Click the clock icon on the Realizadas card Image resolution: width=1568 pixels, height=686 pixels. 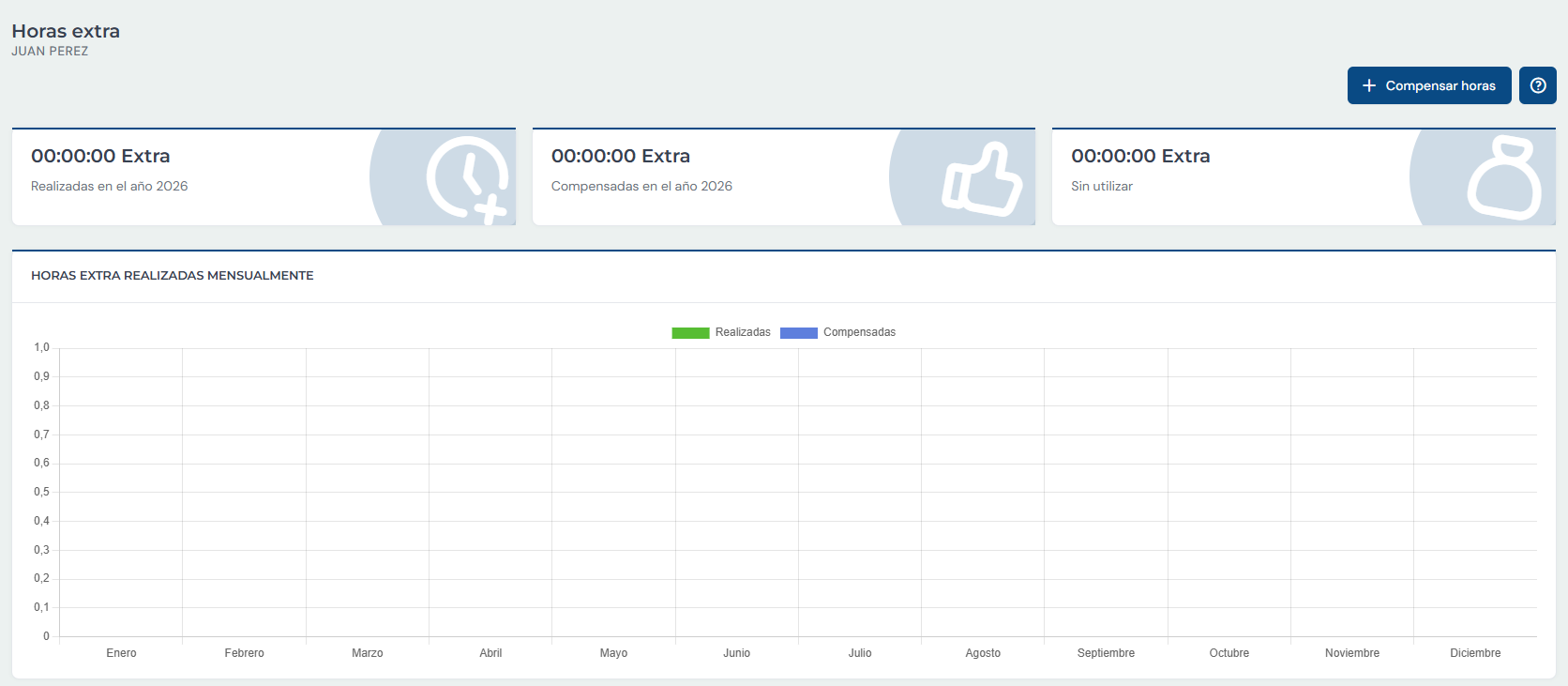(468, 178)
